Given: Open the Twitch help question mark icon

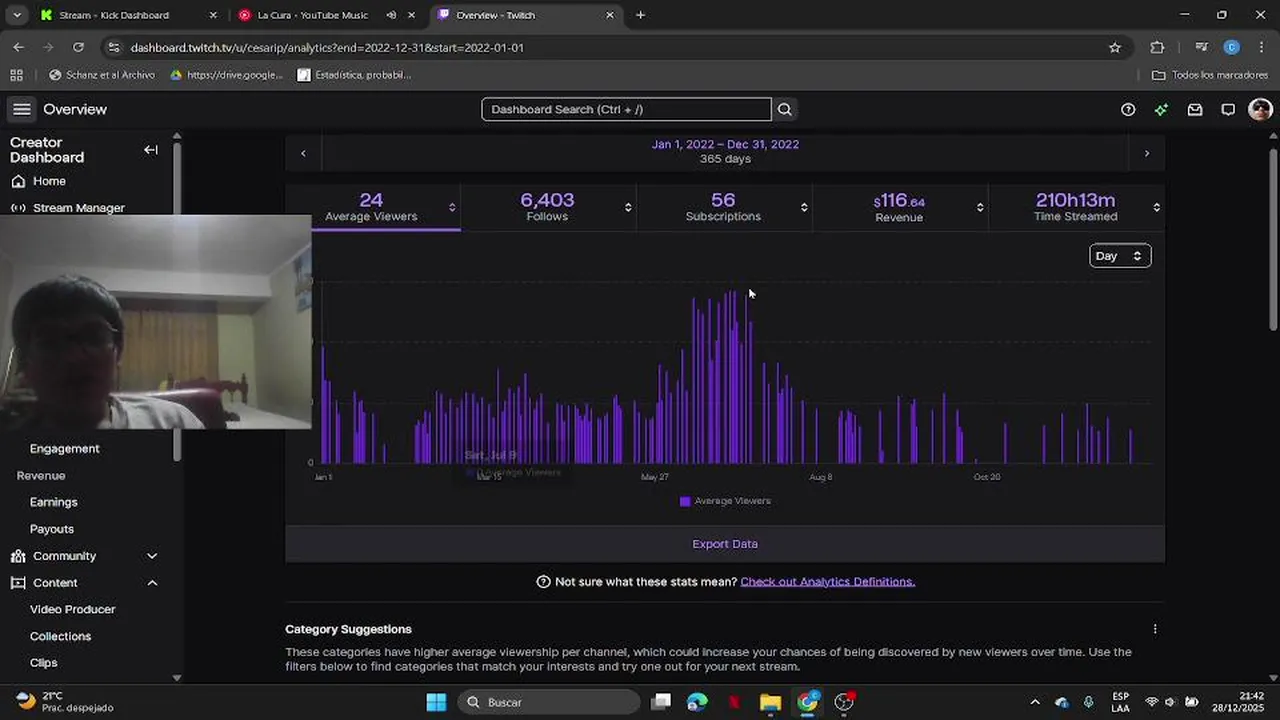Looking at the screenshot, I should 1128,109.
